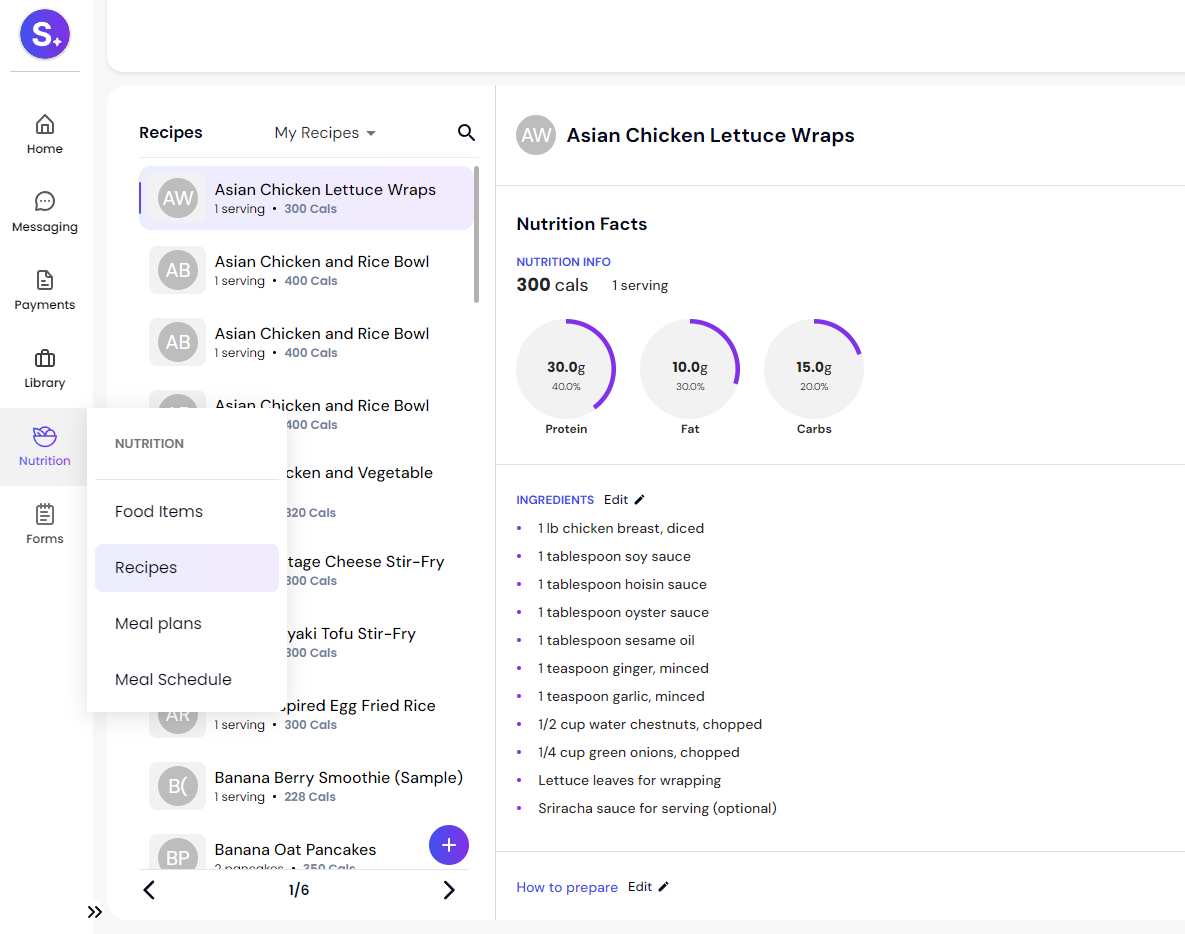
Task: Select the Nutrition sidebar icon
Action: [44, 445]
